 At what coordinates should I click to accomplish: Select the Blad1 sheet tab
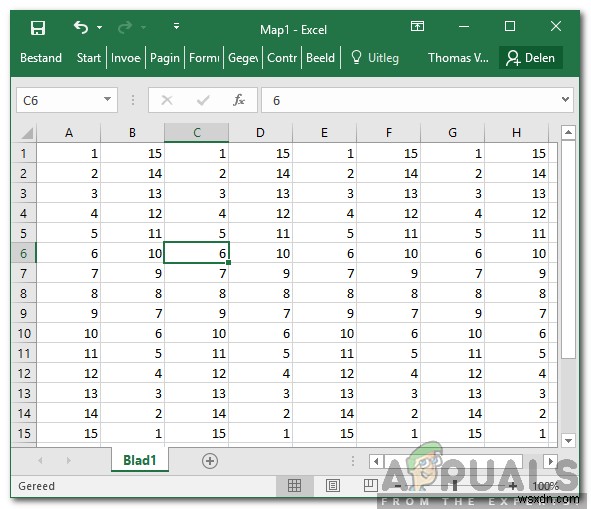[x=139, y=460]
